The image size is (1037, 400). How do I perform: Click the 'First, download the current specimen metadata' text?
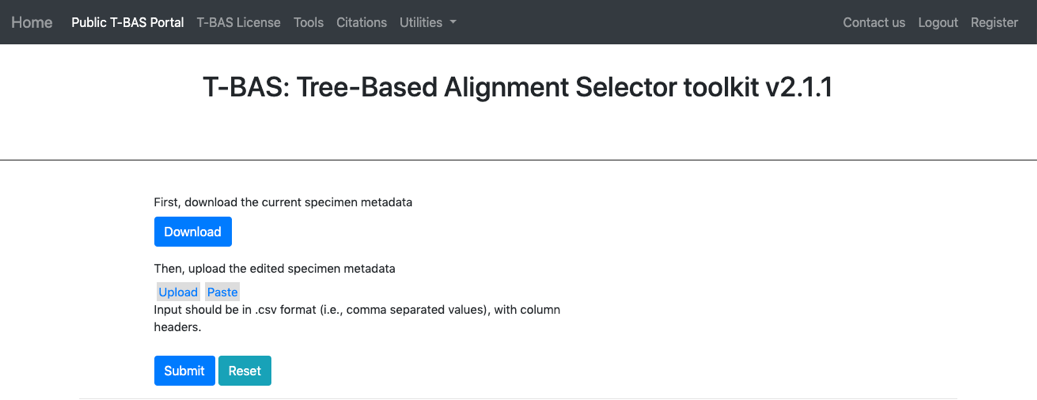tap(283, 202)
